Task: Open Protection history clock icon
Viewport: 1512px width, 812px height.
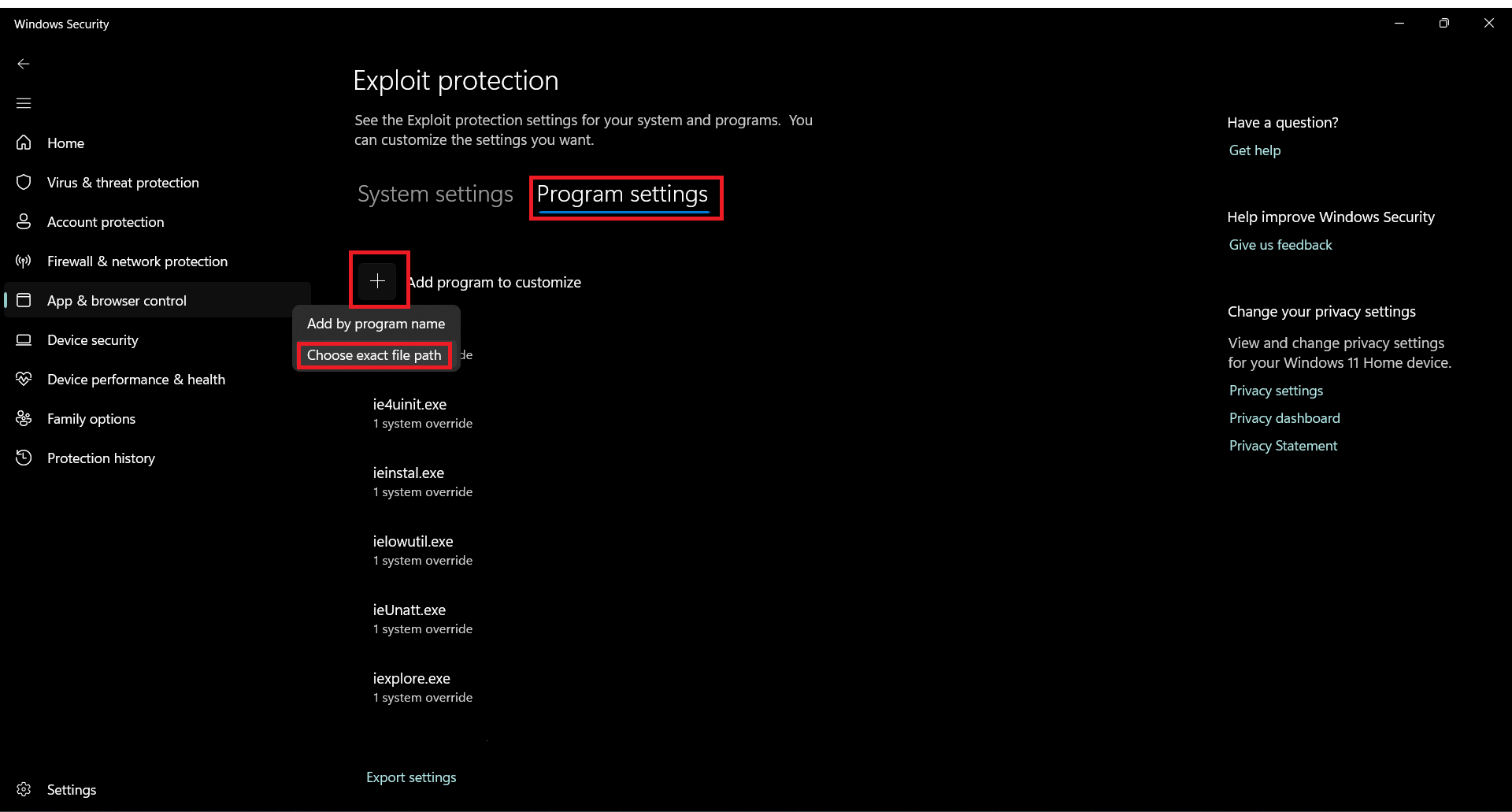Action: 24,458
